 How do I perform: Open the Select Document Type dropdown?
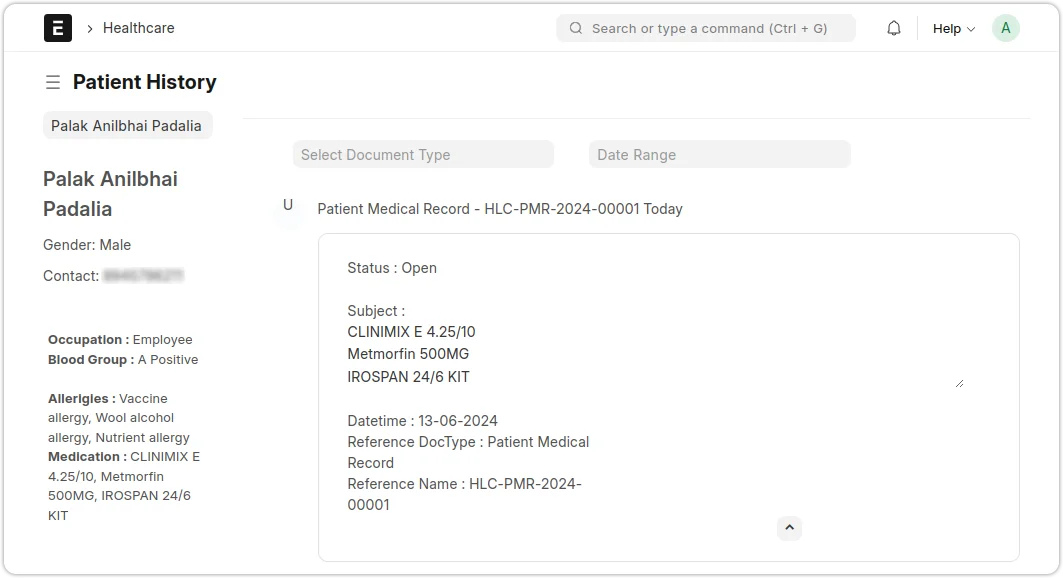[423, 154]
